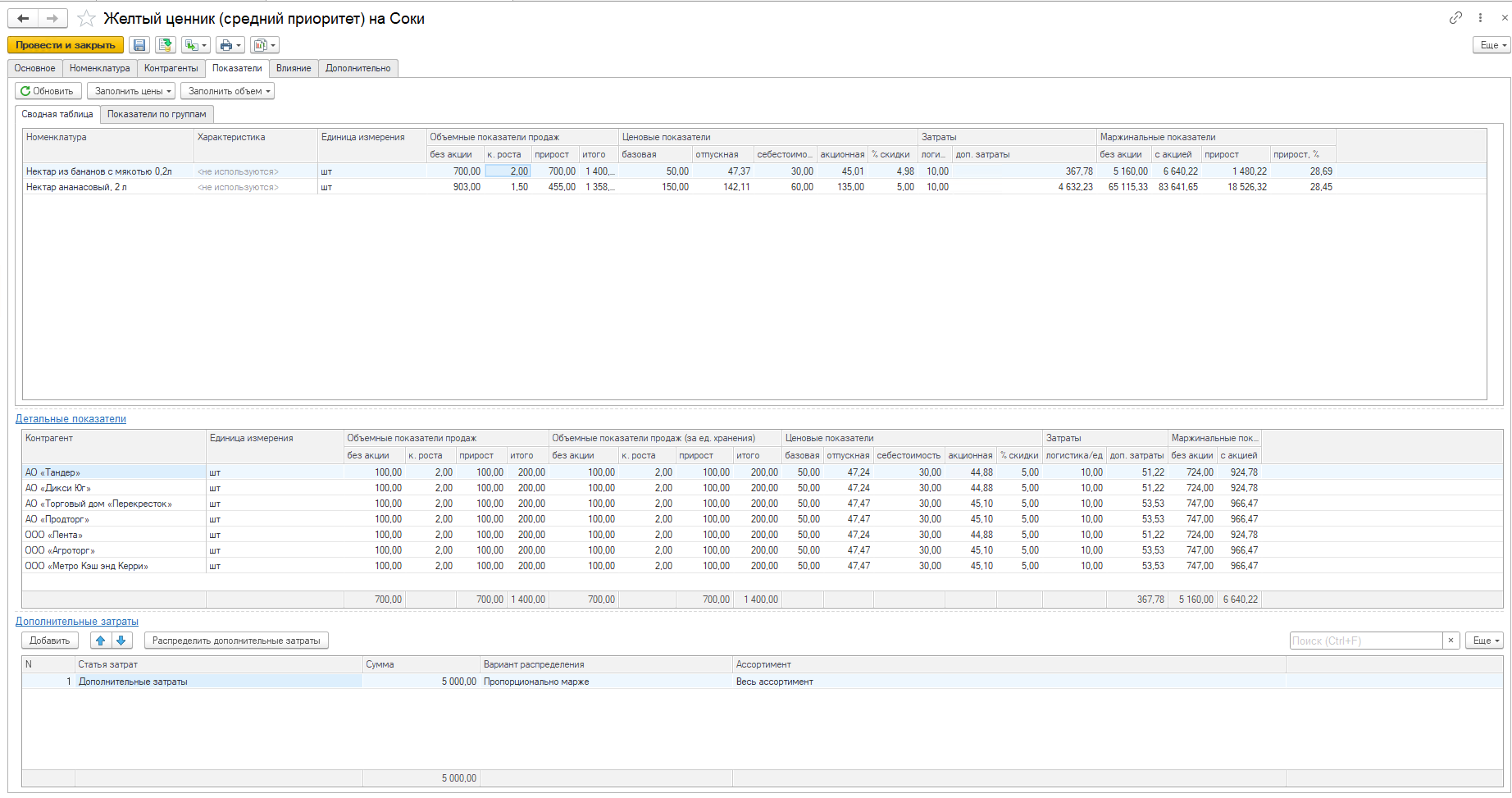Copy link to document via chain icon
Image resolution: width=1512 pixels, height=798 pixels.
coord(1455,17)
